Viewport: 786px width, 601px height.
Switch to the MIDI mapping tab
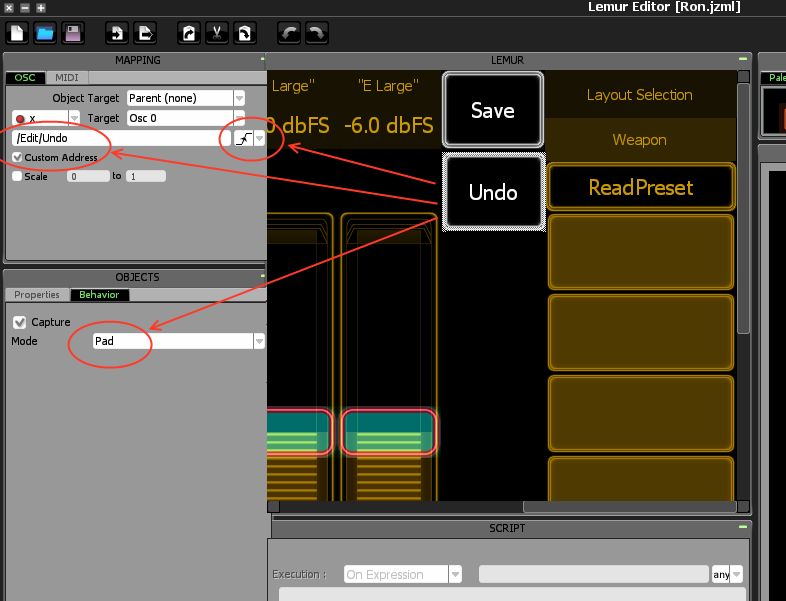click(67, 78)
